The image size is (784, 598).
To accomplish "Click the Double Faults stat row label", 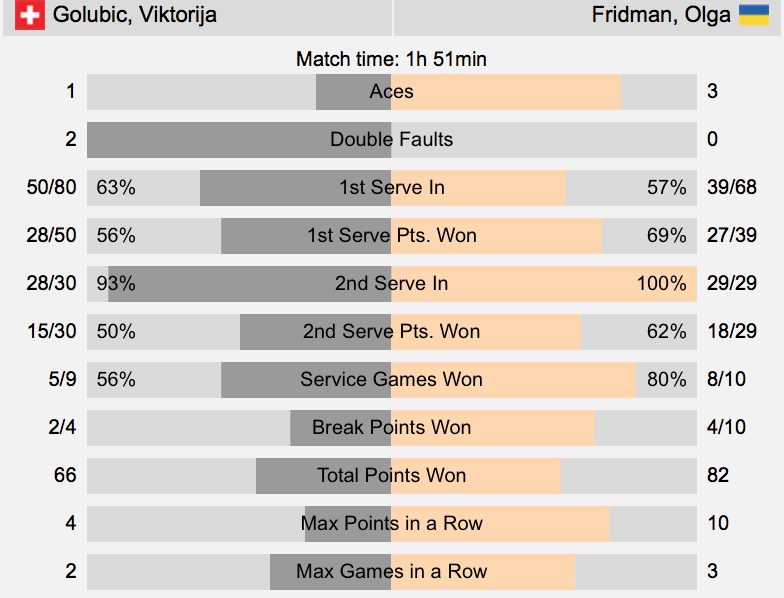I will (x=391, y=140).
